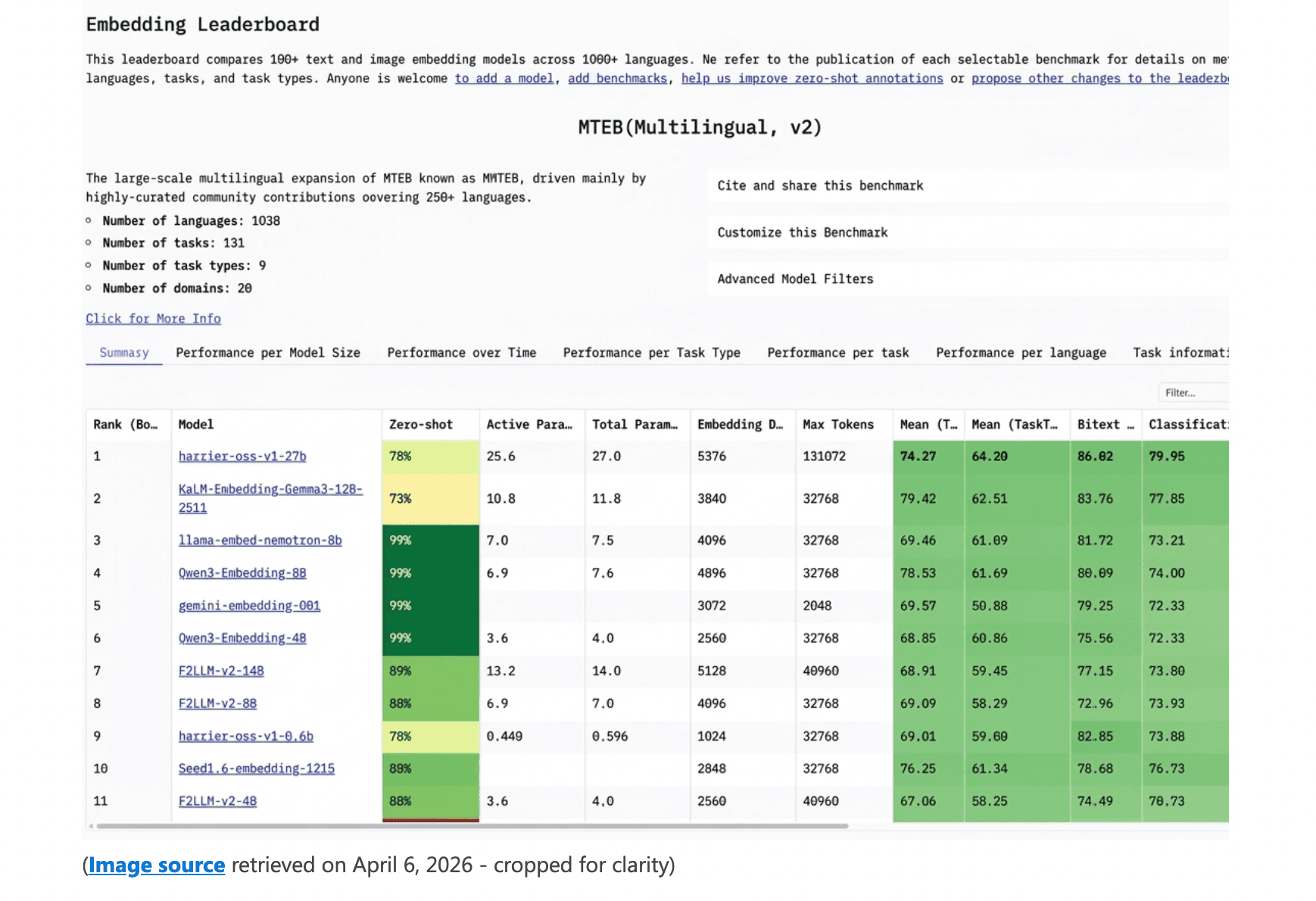Click the 'propose other changes' link
This screenshot has height=901, width=1316.
(x=1099, y=79)
